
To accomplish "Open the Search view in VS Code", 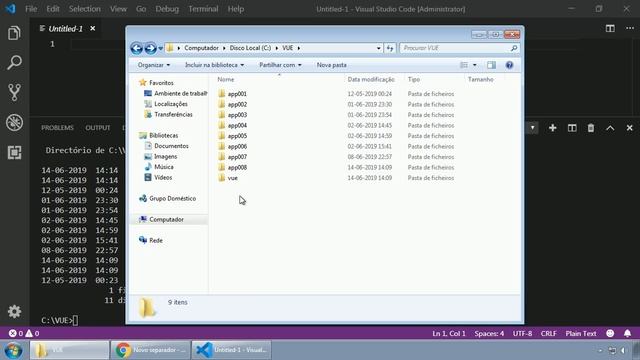I will click(x=14, y=62).
